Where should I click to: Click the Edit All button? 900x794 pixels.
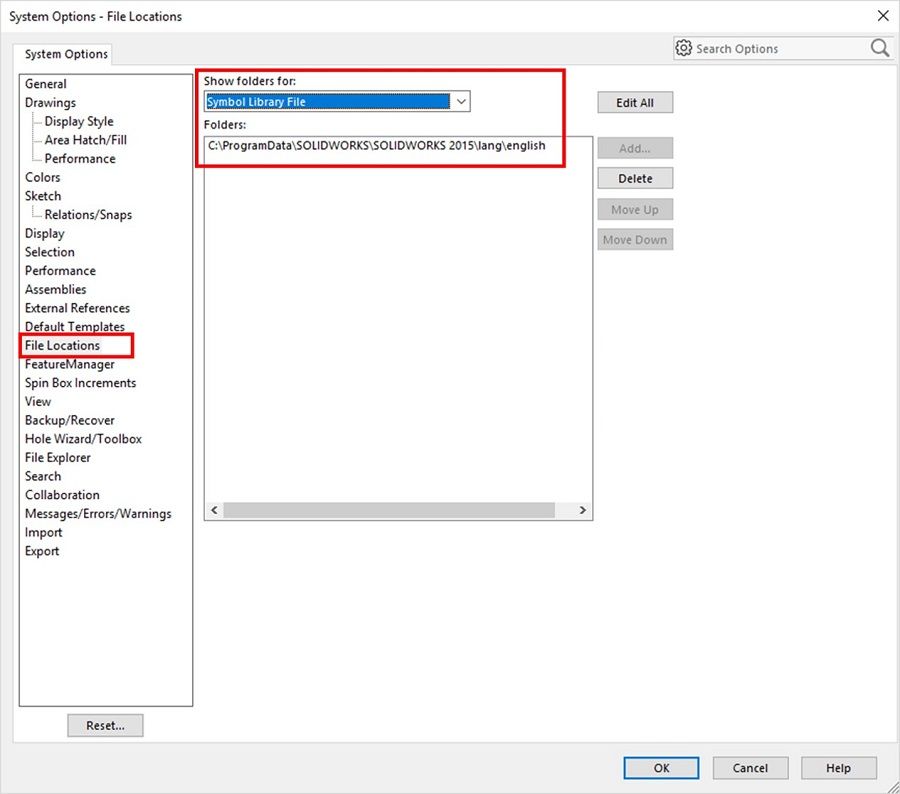[x=635, y=102]
